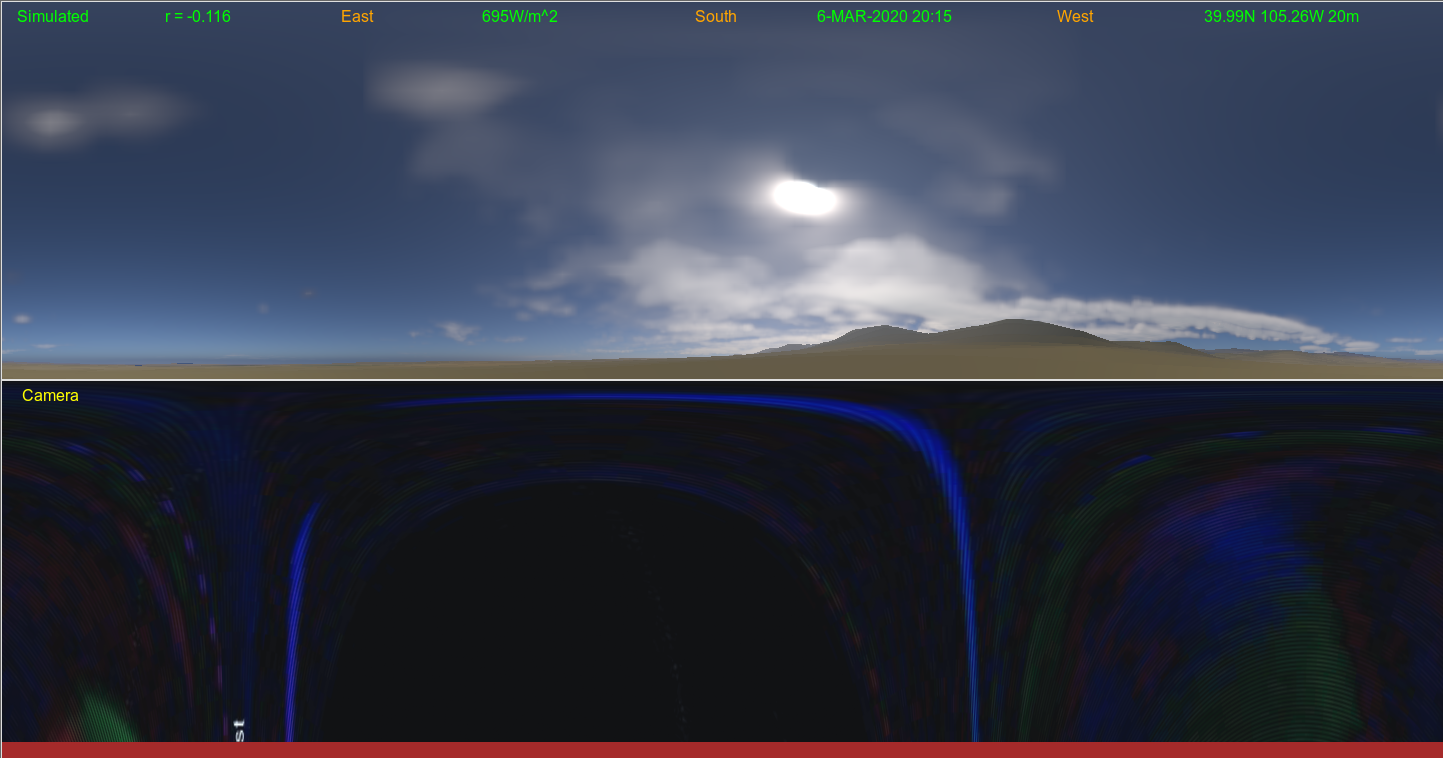
Task: Click the rotated white "st" text
Action: [238, 729]
